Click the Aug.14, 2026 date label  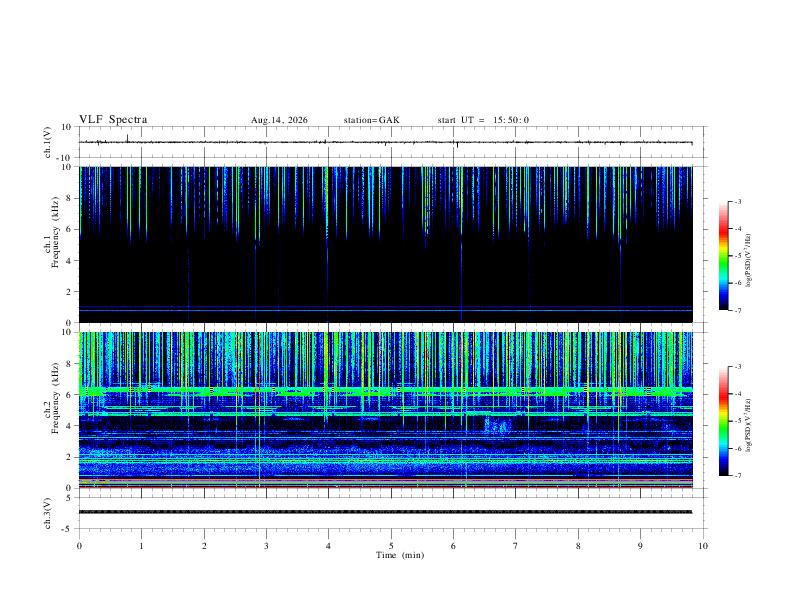coord(279,120)
